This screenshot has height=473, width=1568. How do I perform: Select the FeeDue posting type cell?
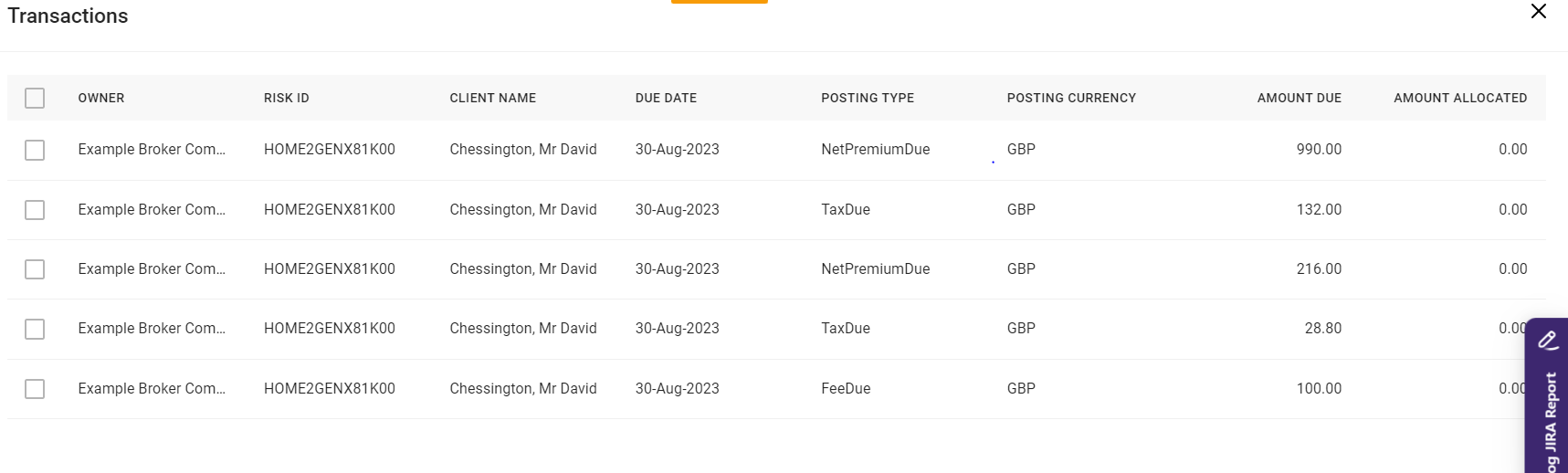(846, 389)
